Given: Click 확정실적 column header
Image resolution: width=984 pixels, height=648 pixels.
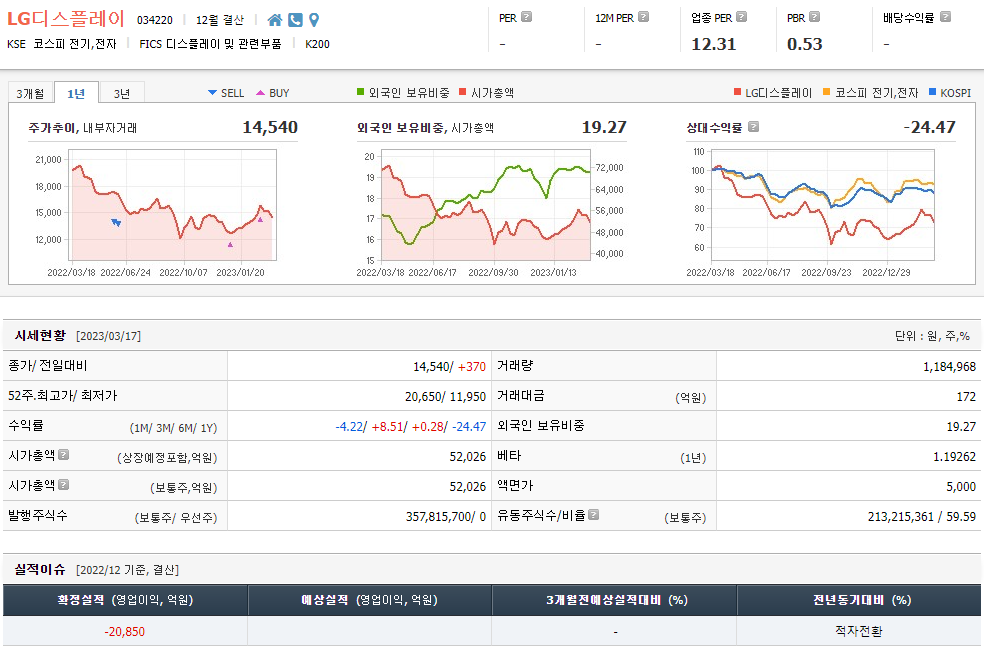Looking at the screenshot, I should 126,600.
